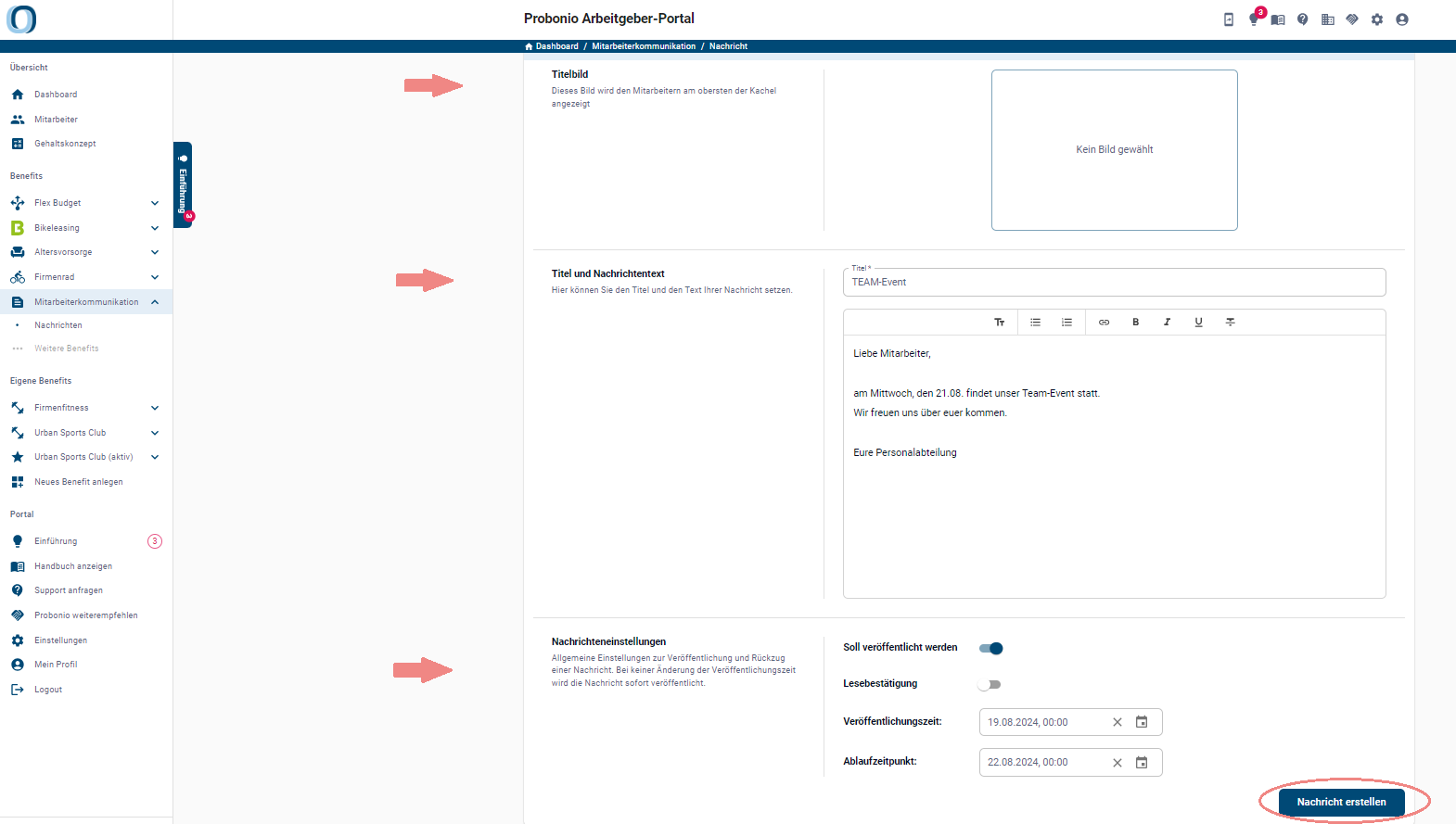Toggle underline formatting in the editor
This screenshot has height=824, width=1456.
tap(1199, 323)
